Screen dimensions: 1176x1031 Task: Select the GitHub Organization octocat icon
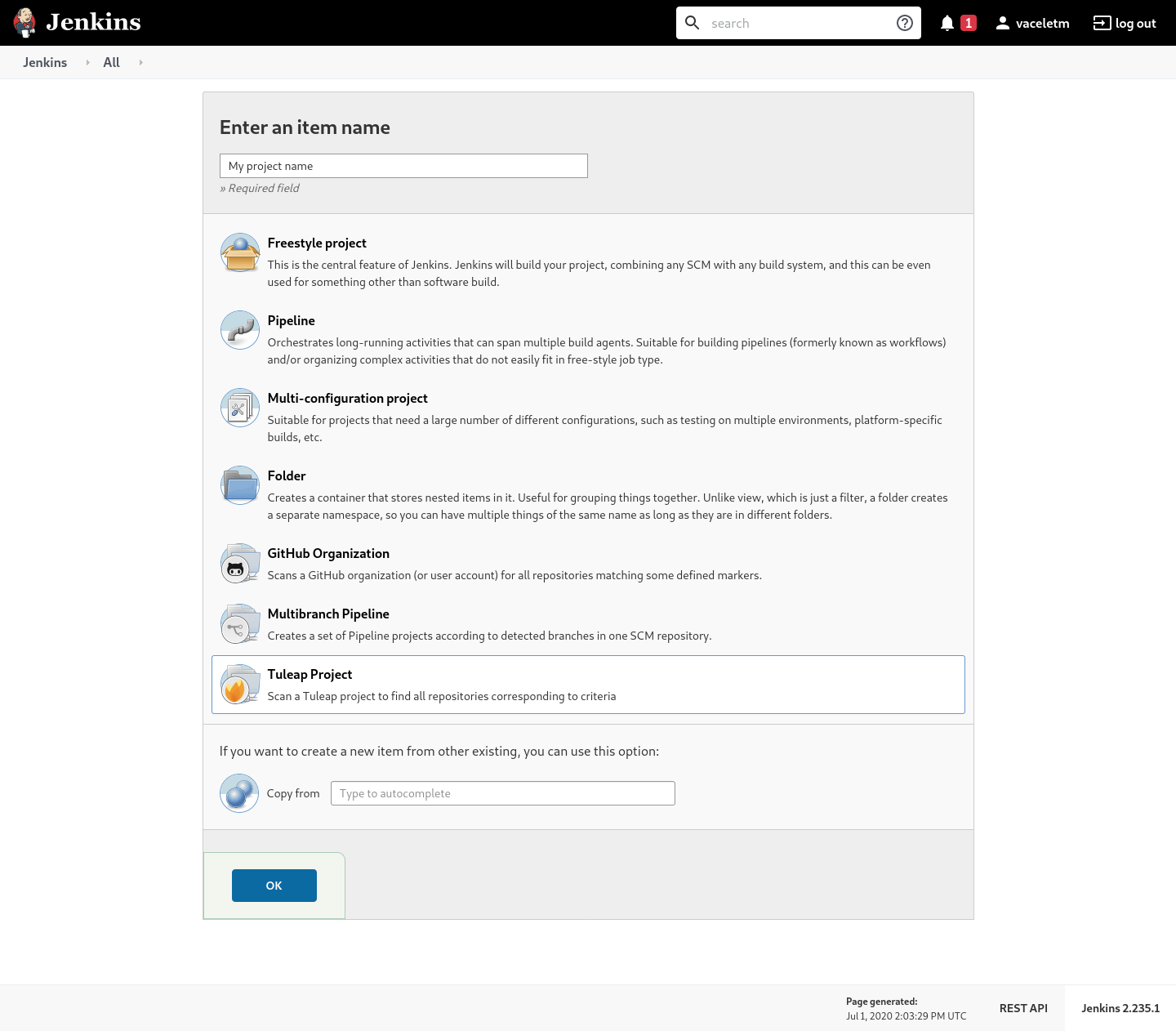tap(240, 563)
